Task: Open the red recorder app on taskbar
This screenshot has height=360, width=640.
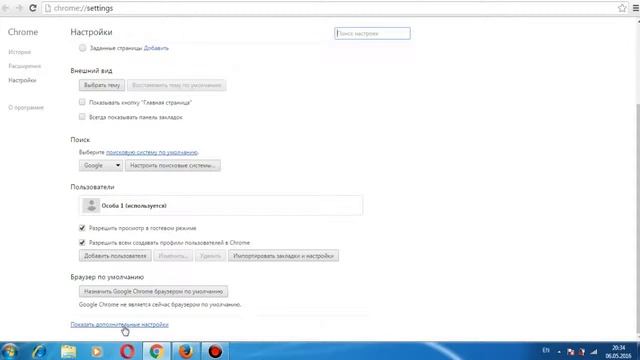Action: (215, 351)
